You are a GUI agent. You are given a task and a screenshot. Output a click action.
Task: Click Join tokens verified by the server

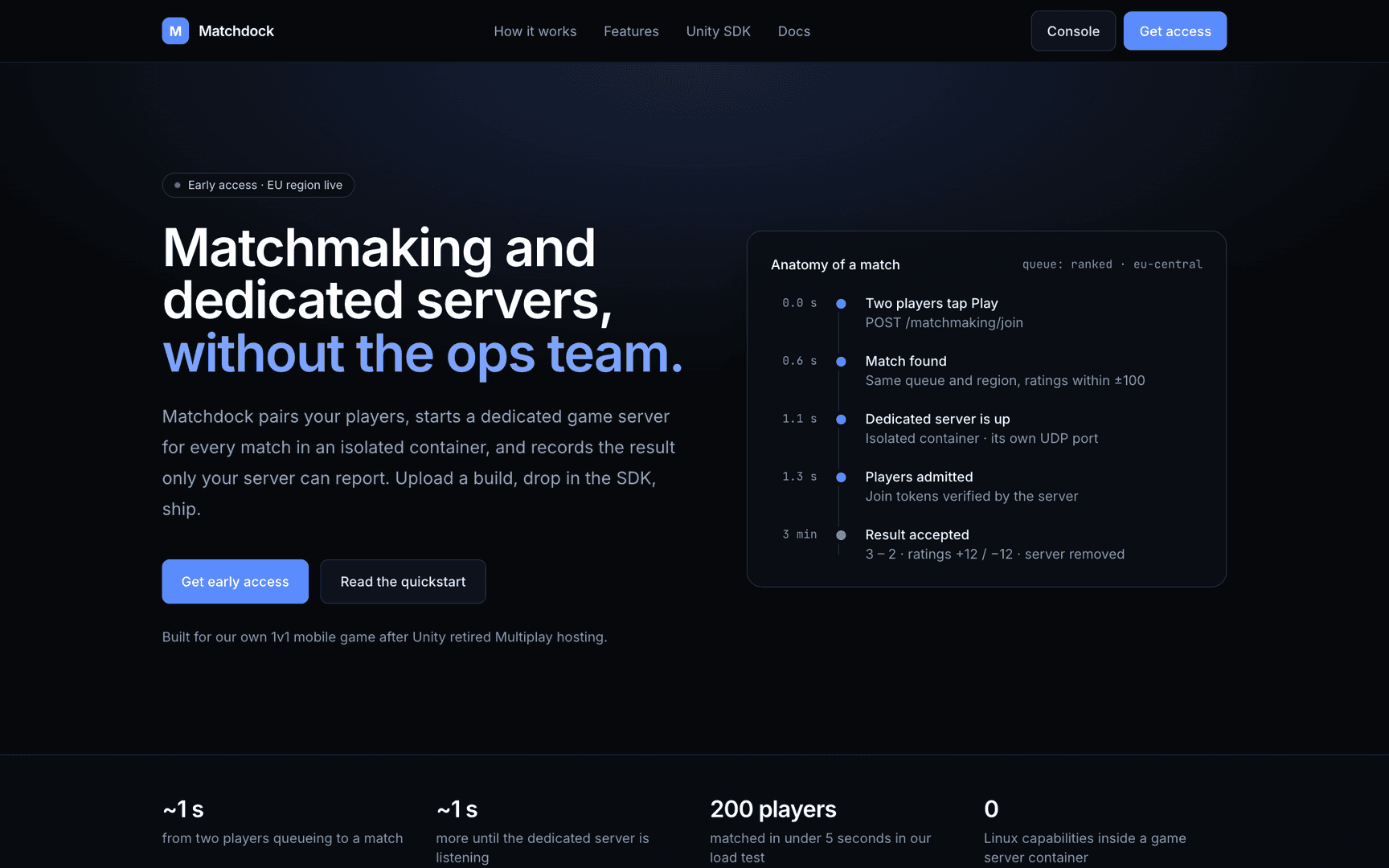[972, 496]
